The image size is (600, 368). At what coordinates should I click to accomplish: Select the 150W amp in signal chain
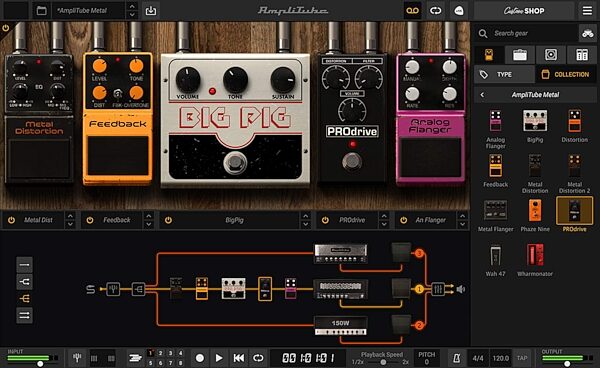341,326
